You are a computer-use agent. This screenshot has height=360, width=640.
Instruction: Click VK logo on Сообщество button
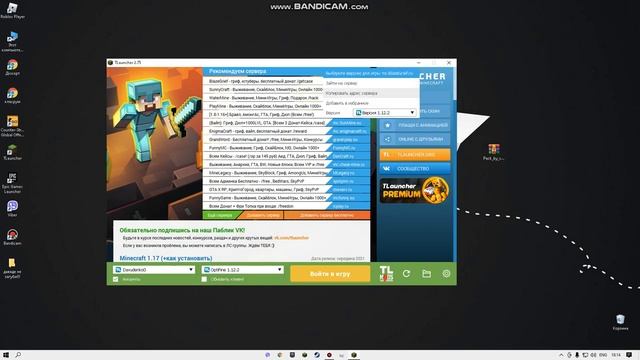click(x=387, y=168)
